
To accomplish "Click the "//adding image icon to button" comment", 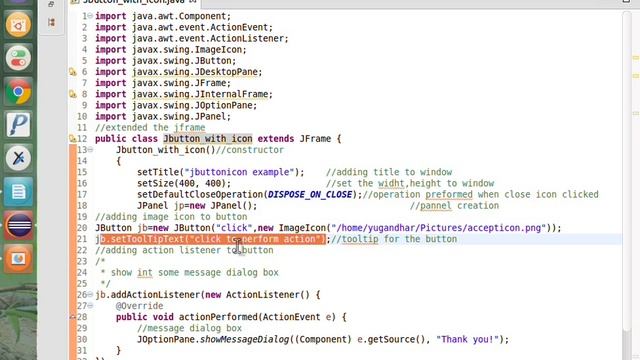I will (x=171, y=217).
